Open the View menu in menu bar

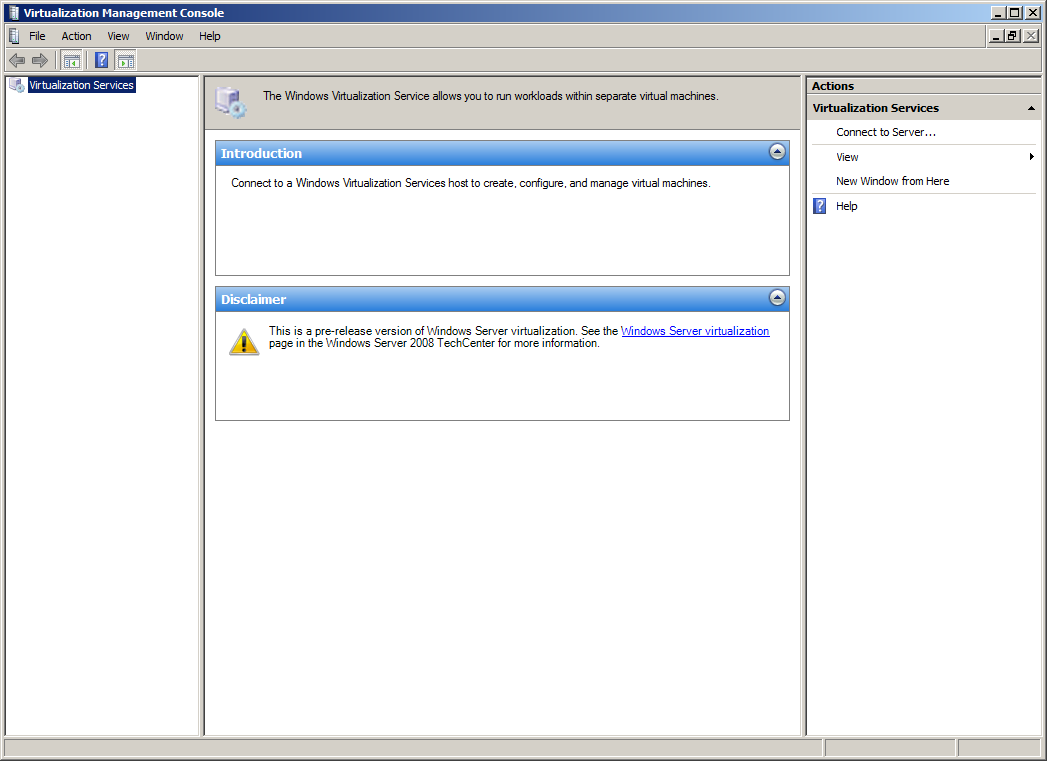point(118,36)
